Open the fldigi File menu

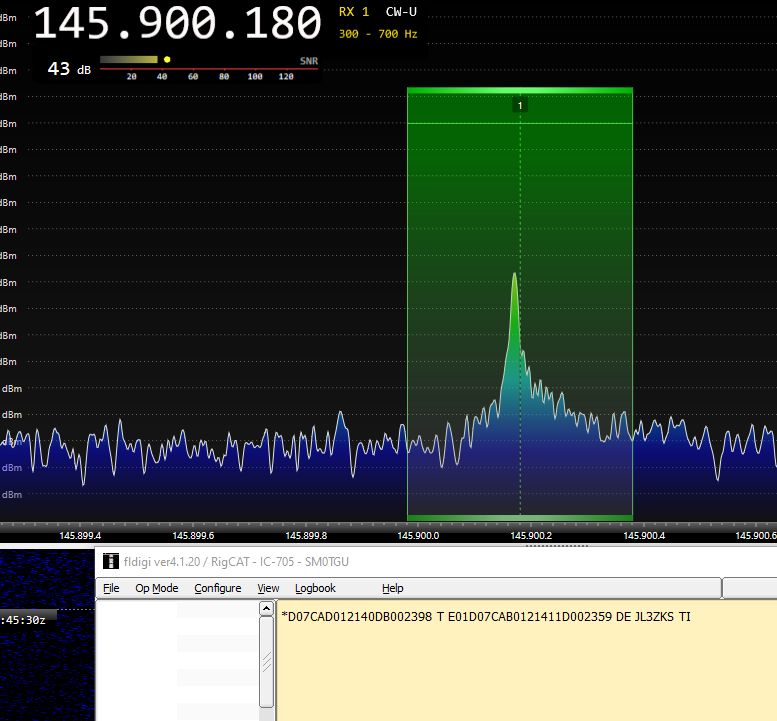(111, 588)
